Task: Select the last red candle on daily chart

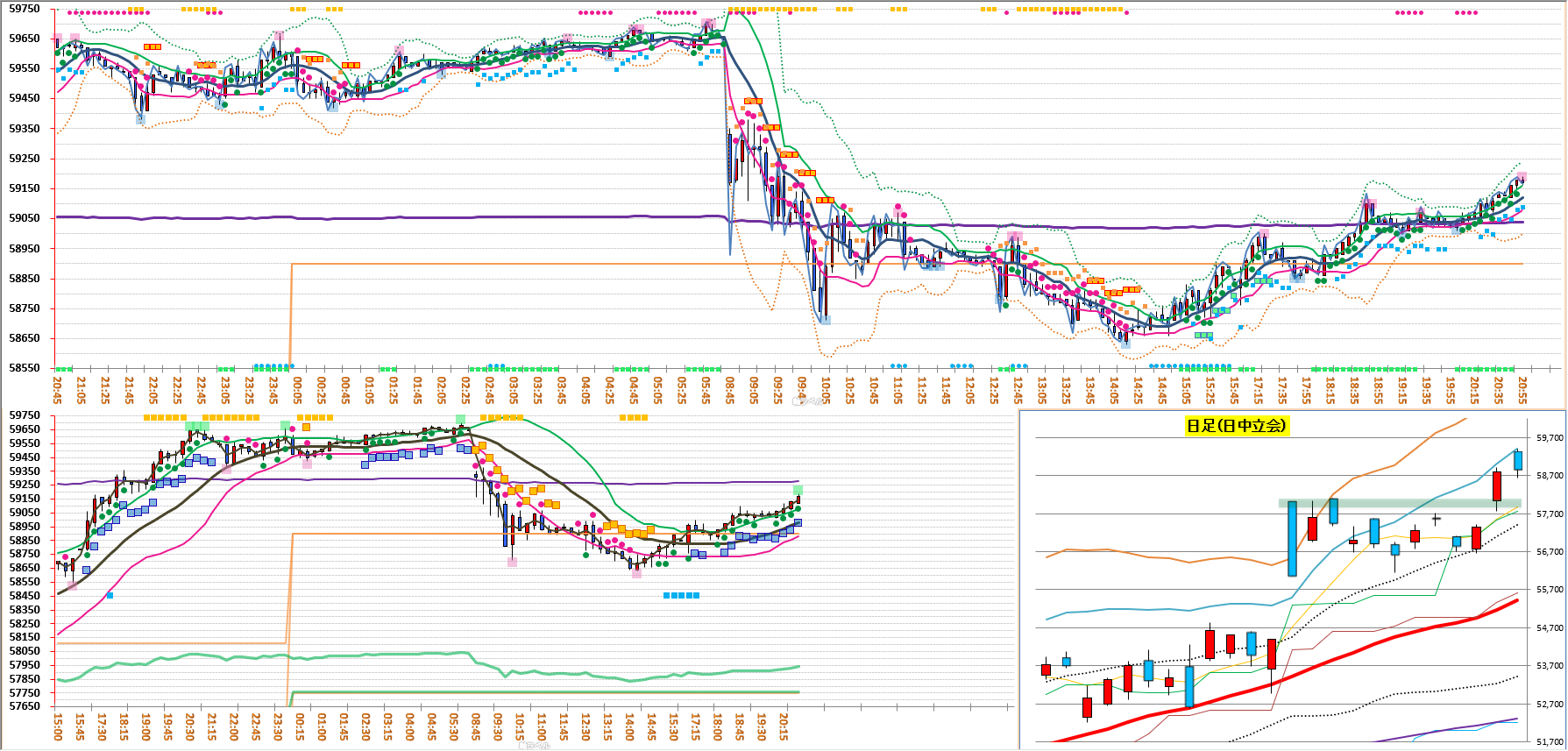Action: point(1496,487)
